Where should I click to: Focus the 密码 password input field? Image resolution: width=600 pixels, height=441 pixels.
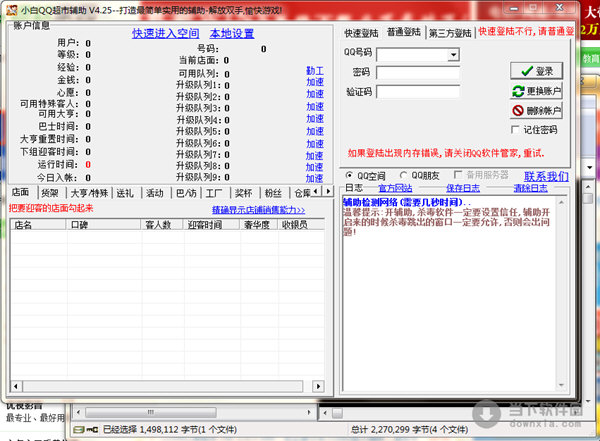pyautogui.click(x=418, y=72)
